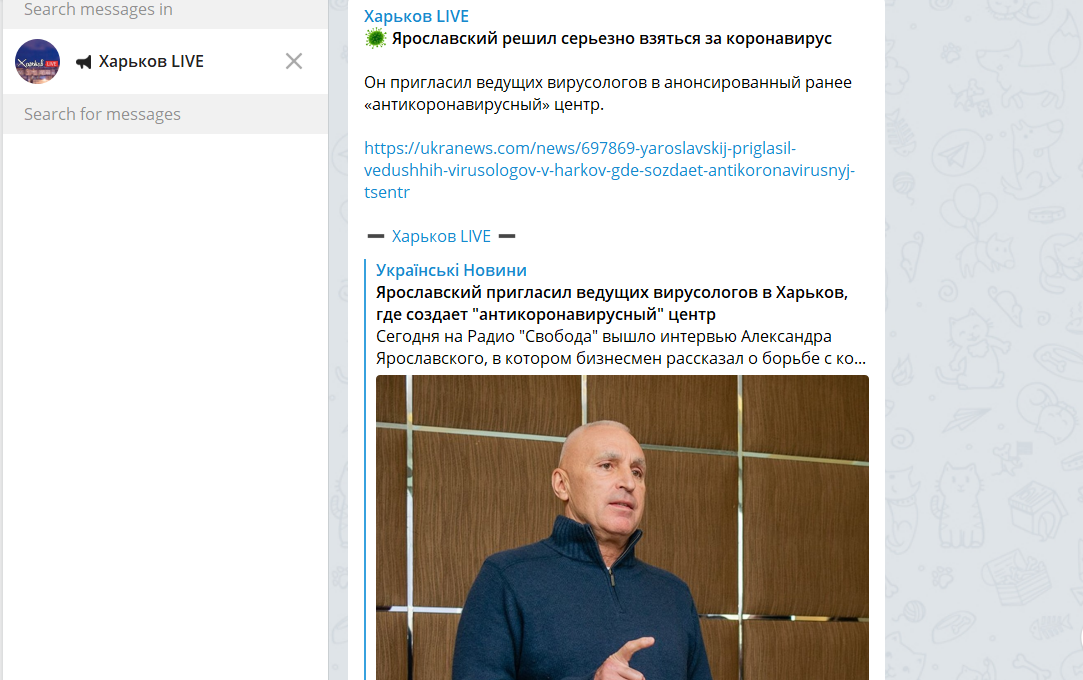The width and height of the screenshot is (1083, 680).
Task: Open the Українські Новини preview source
Action: (x=451, y=270)
